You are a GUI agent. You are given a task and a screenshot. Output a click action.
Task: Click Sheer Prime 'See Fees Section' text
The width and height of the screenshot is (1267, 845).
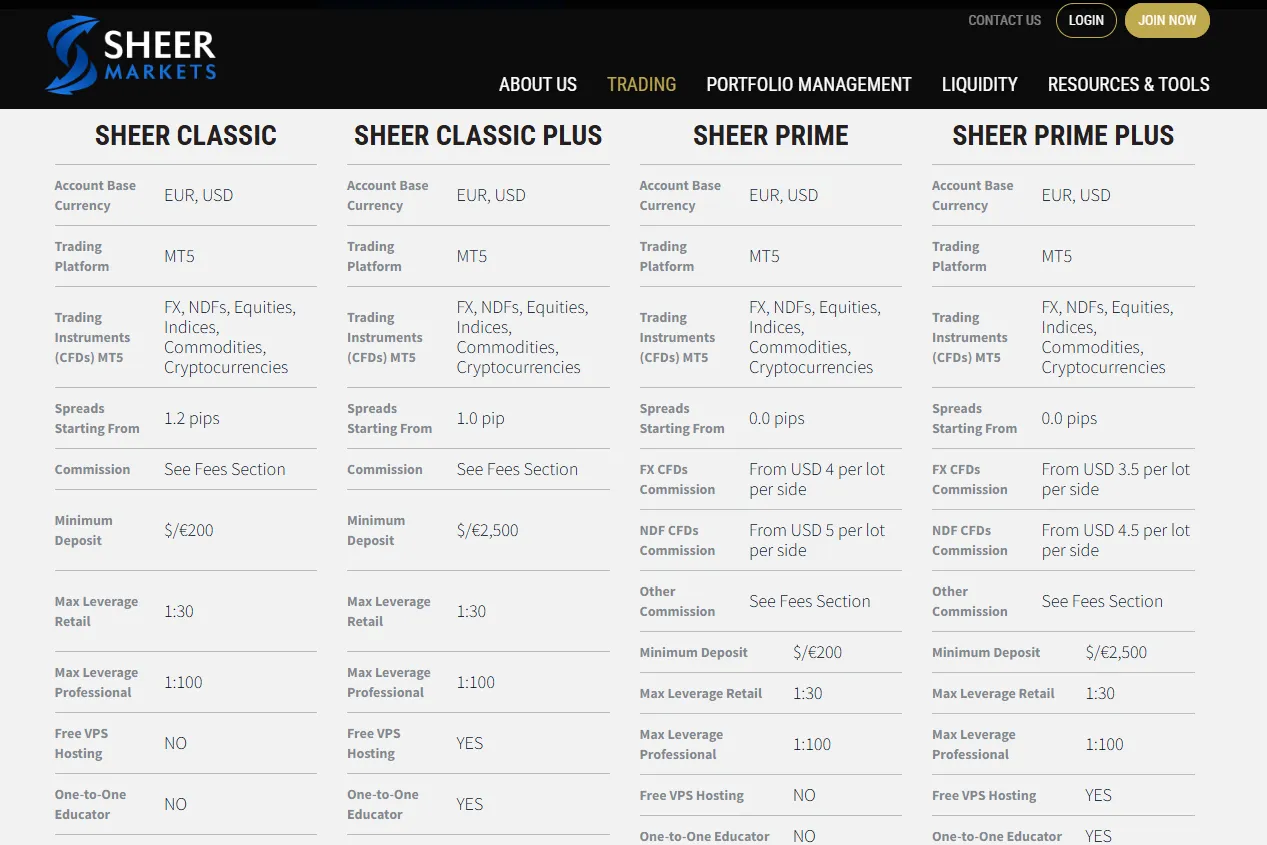tap(810, 601)
